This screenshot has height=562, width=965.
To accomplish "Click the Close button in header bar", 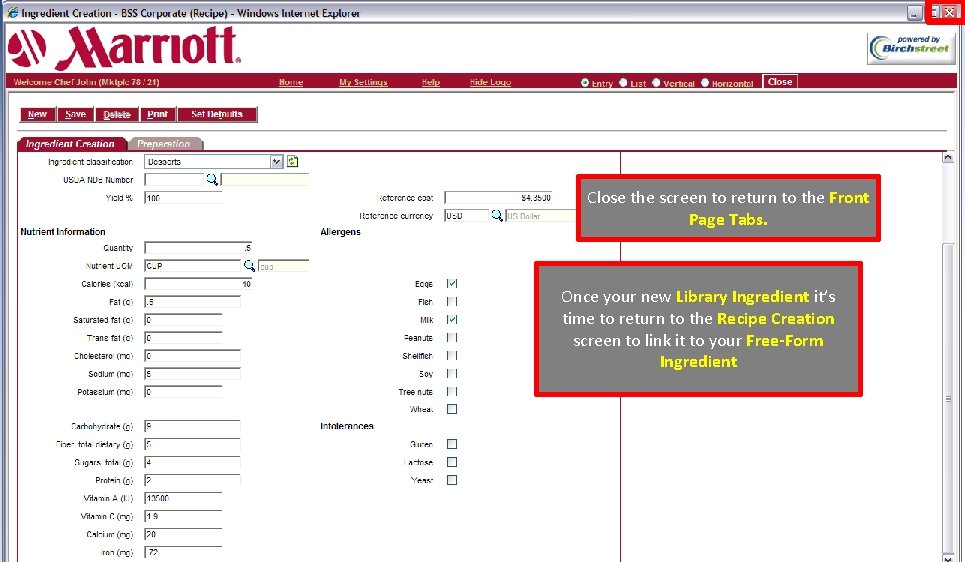I will [780, 81].
